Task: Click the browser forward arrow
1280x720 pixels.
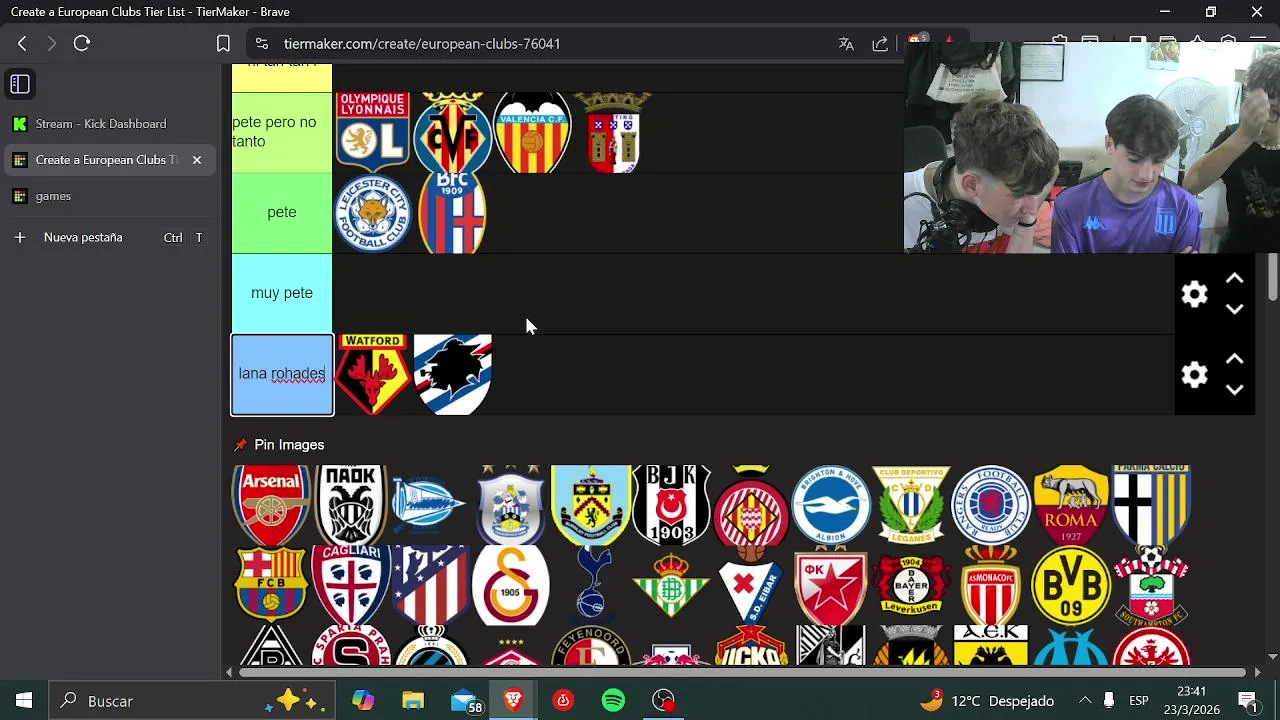Action: [52, 44]
